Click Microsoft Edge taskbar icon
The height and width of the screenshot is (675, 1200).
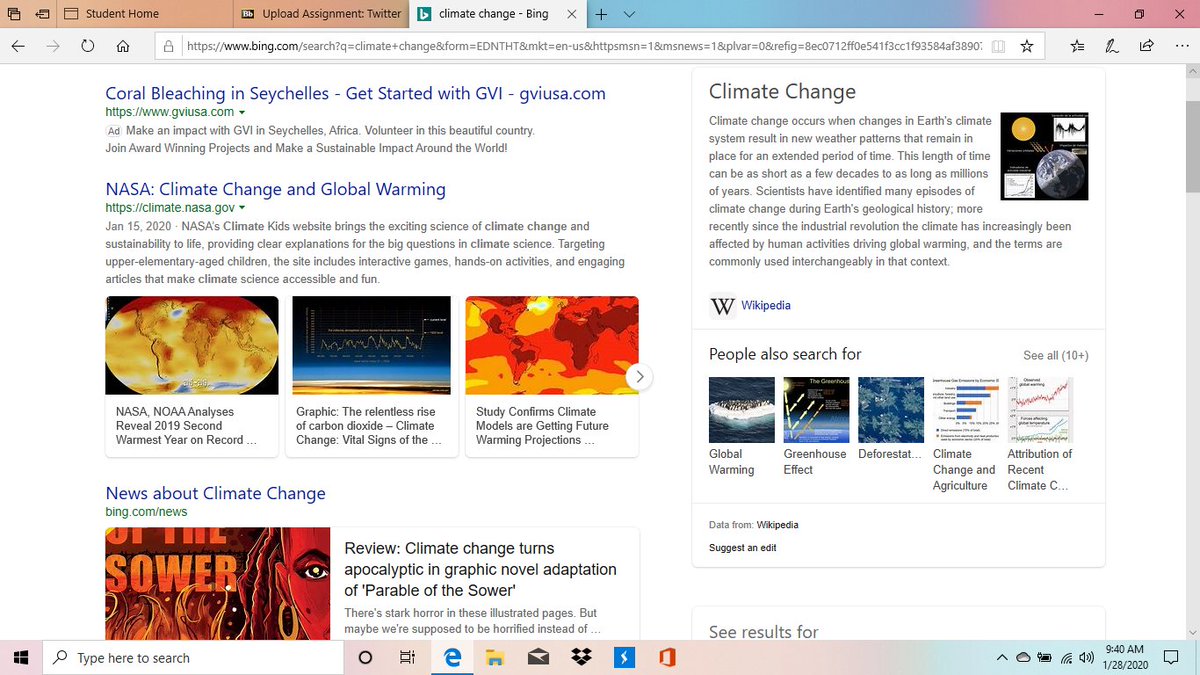point(452,657)
